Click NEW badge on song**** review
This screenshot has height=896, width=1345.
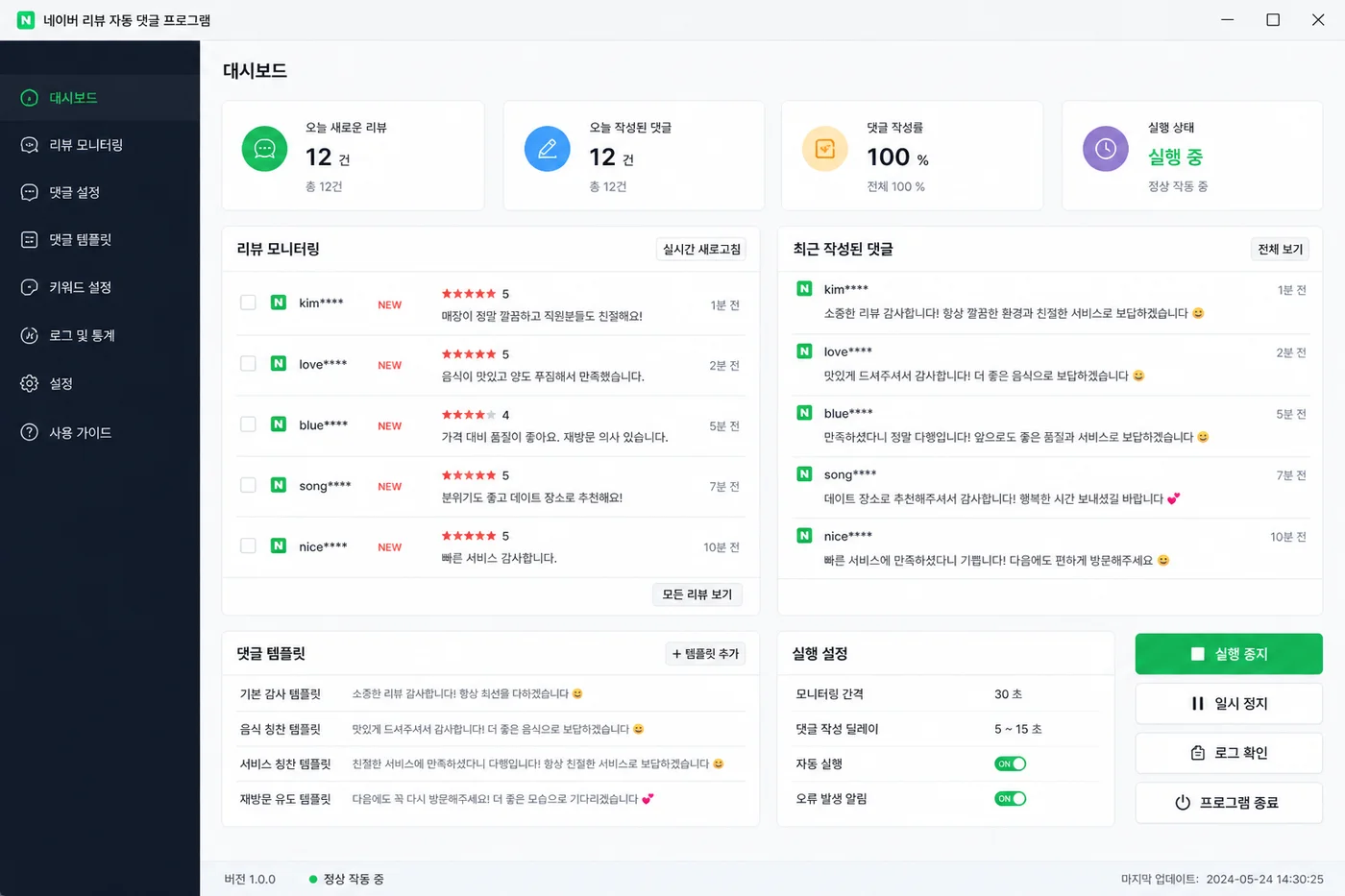[x=390, y=487]
